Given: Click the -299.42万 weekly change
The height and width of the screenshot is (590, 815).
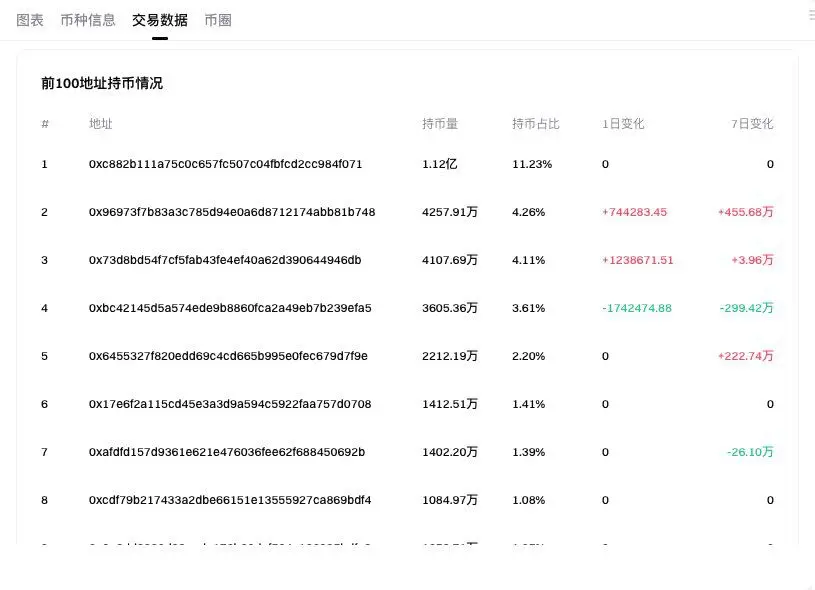Looking at the screenshot, I should [x=746, y=308].
